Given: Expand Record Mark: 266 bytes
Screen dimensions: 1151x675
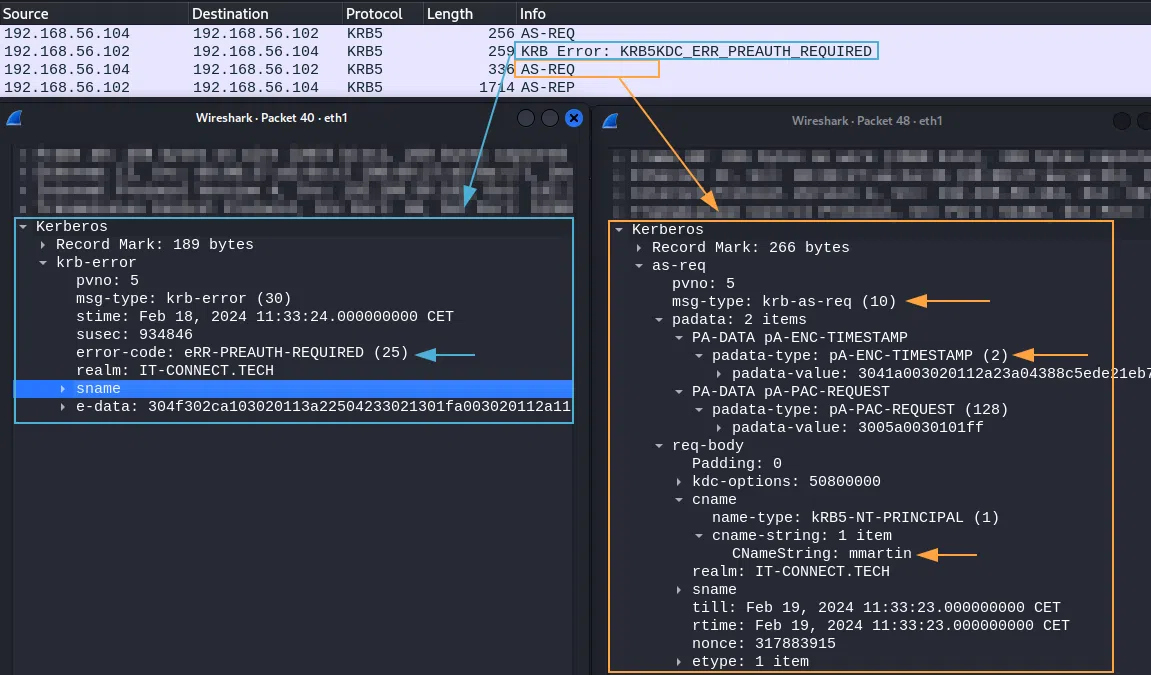Looking at the screenshot, I should point(639,248).
